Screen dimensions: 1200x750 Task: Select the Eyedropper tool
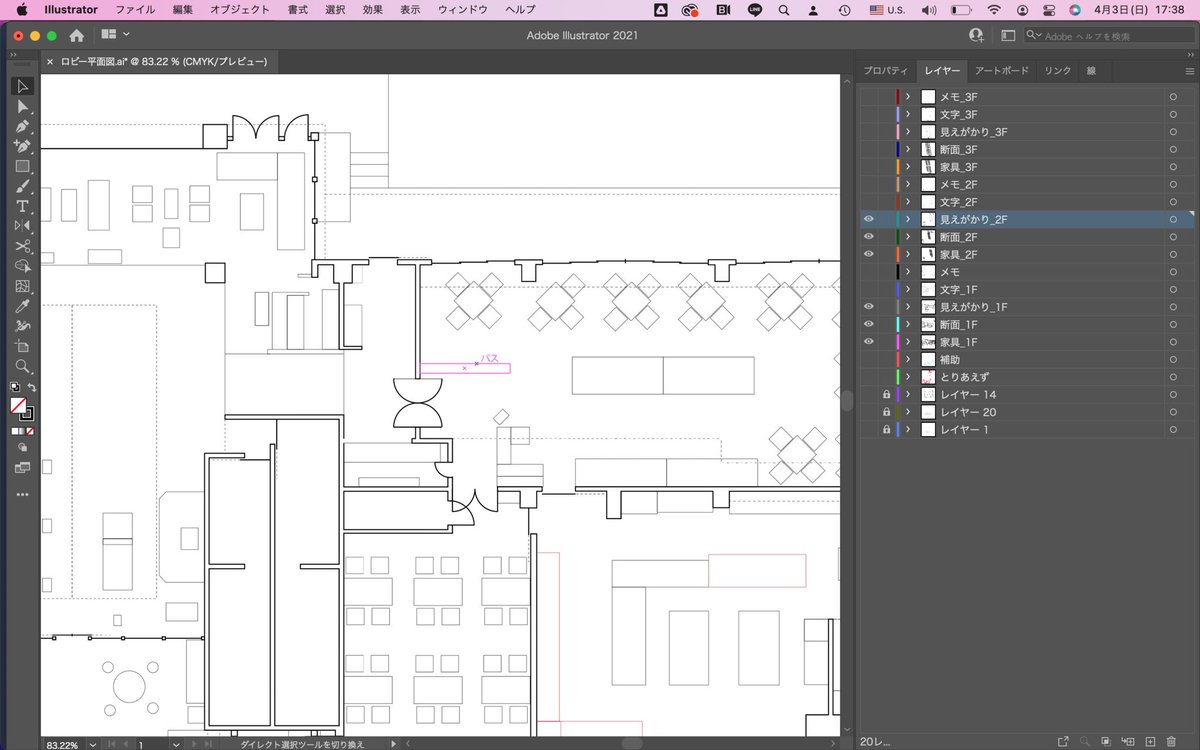[x=22, y=306]
